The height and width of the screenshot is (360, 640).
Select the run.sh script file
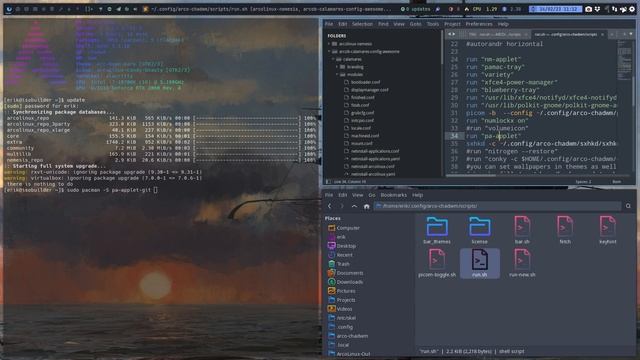coord(480,263)
